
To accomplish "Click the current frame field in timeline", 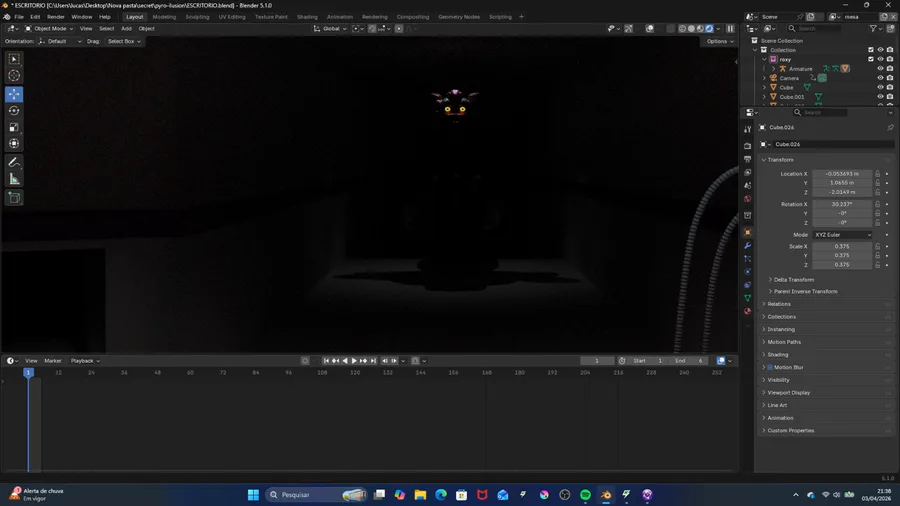I will coord(597,361).
